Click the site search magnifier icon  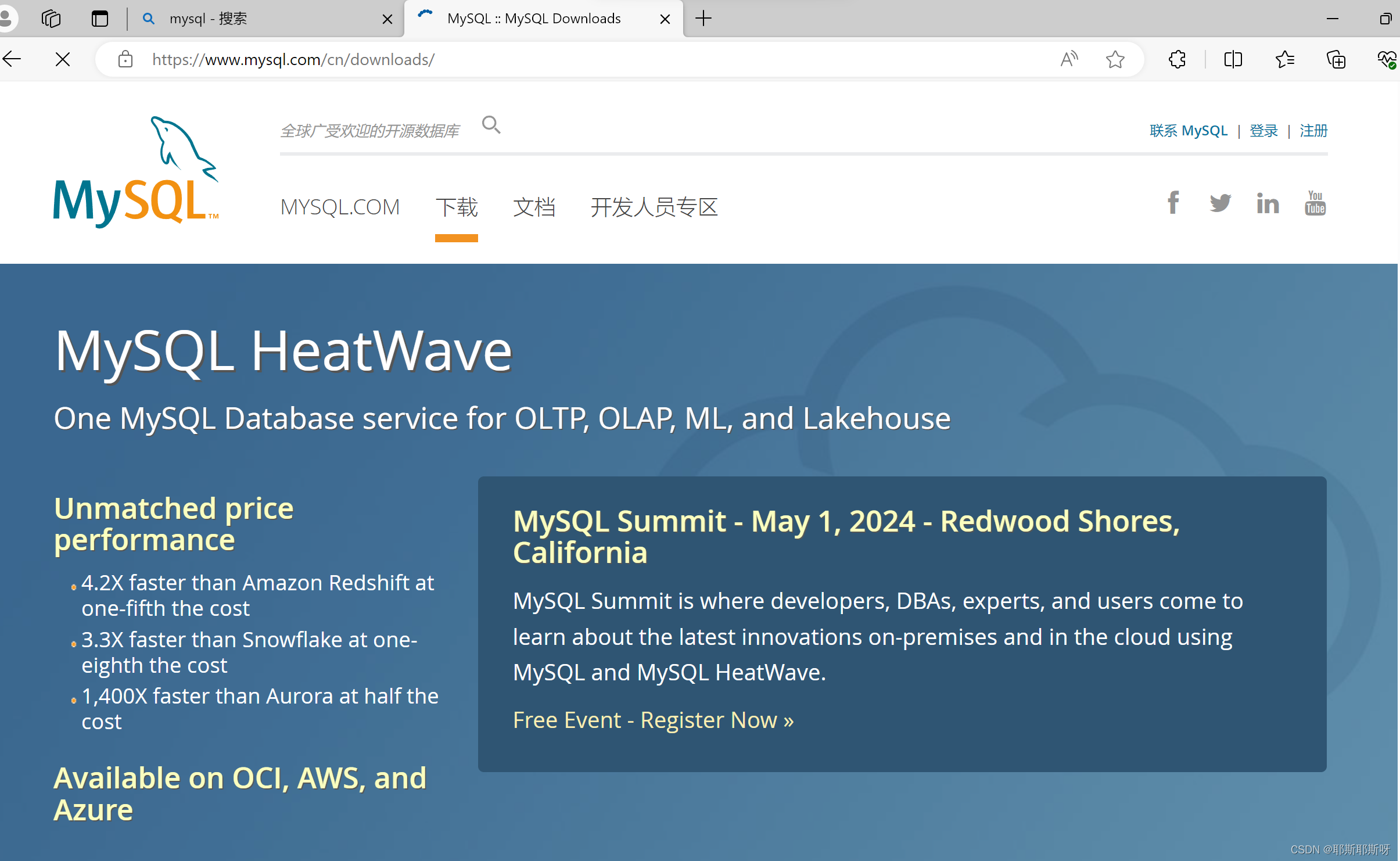491,125
